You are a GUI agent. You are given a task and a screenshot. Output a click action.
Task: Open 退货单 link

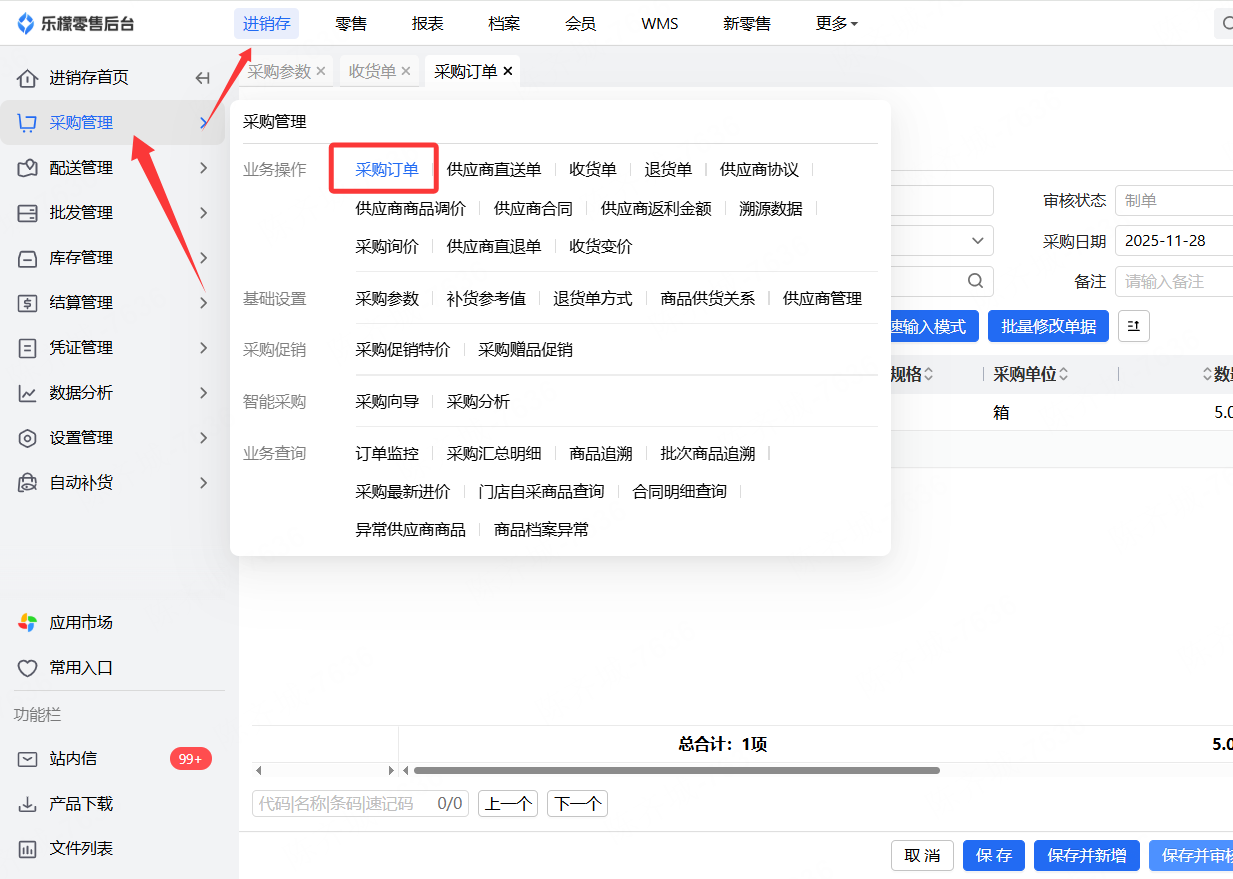[x=668, y=170]
